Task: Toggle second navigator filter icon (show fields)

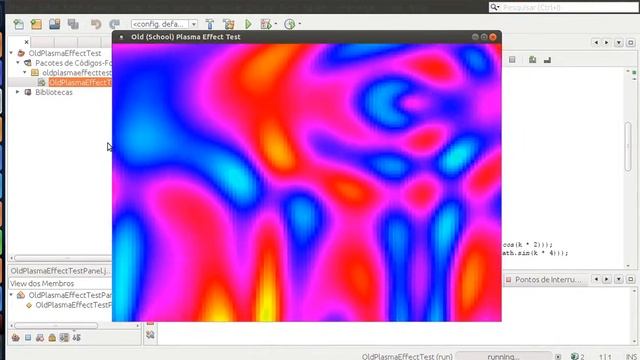Action: pos(28,338)
